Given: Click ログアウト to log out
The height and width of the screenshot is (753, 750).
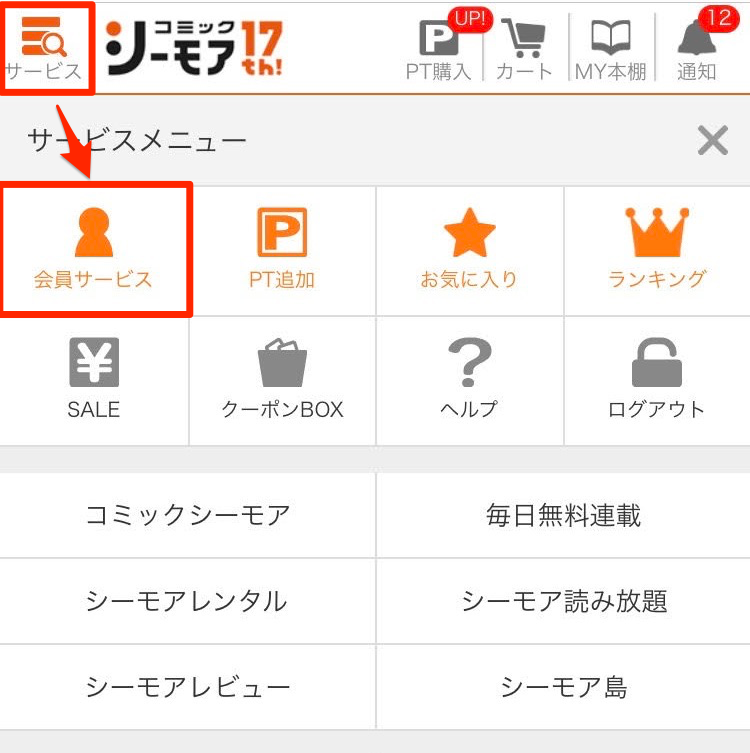Looking at the screenshot, I should 657,381.
